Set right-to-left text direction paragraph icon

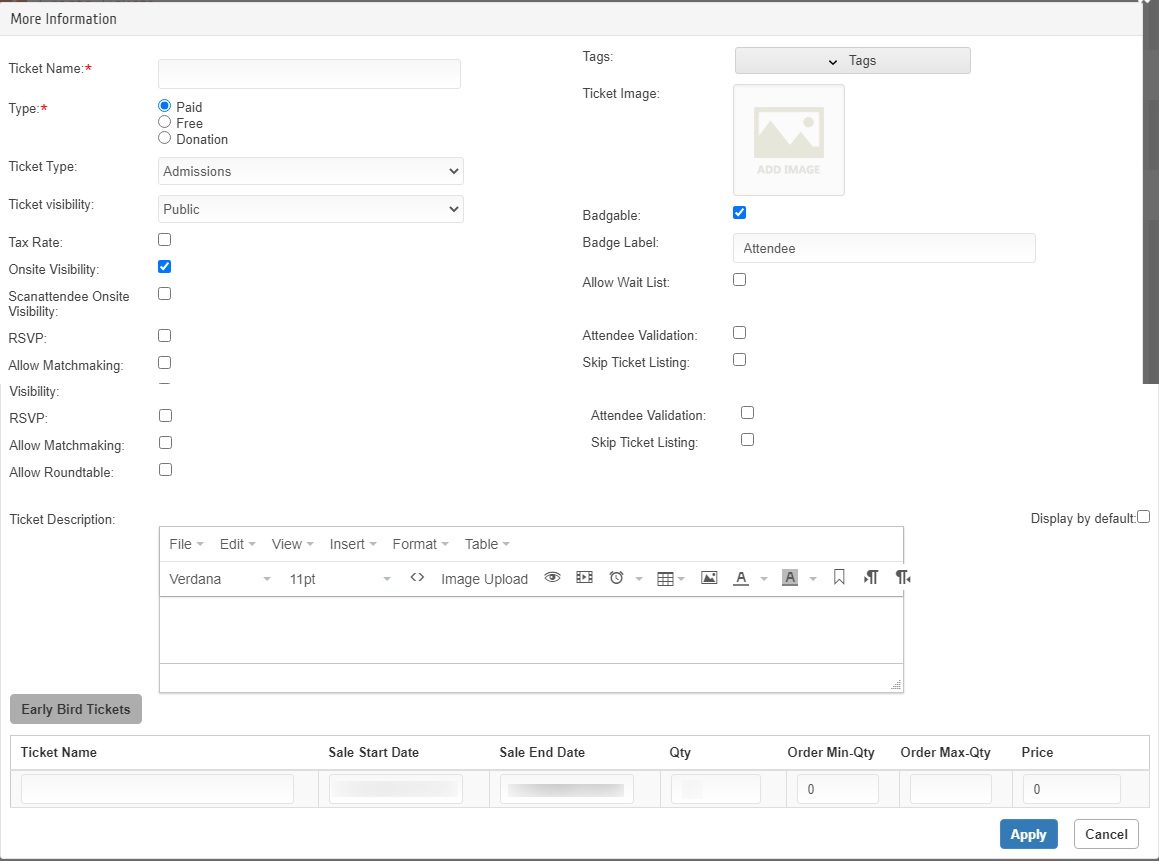click(903, 577)
